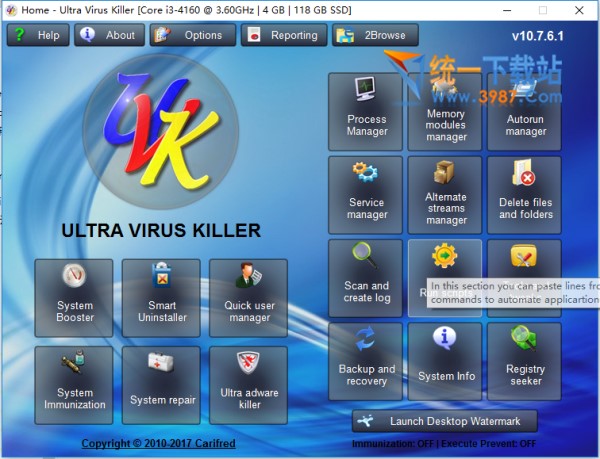The width and height of the screenshot is (600, 459).
Task: Start Scan and create log
Action: (x=365, y=278)
